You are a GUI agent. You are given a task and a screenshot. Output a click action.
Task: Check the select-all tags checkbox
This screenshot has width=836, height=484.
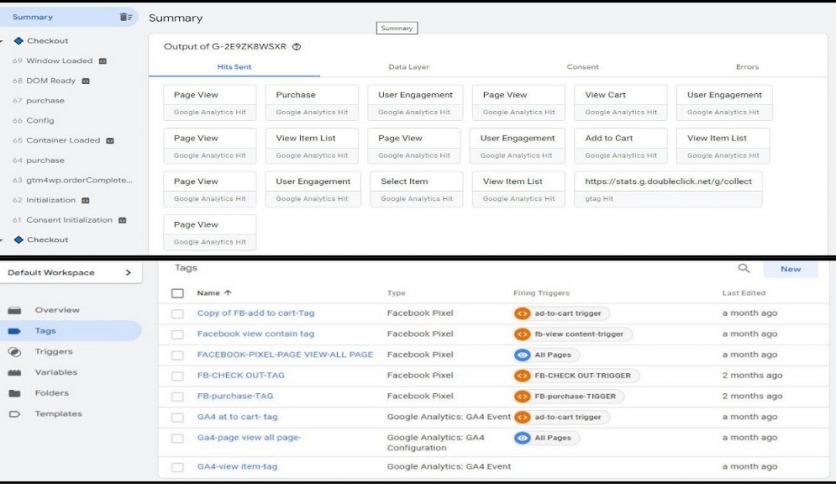(x=178, y=293)
